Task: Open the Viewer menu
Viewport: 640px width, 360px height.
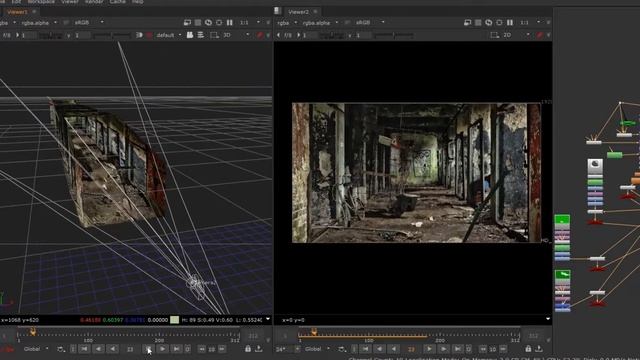Action: 70,2
